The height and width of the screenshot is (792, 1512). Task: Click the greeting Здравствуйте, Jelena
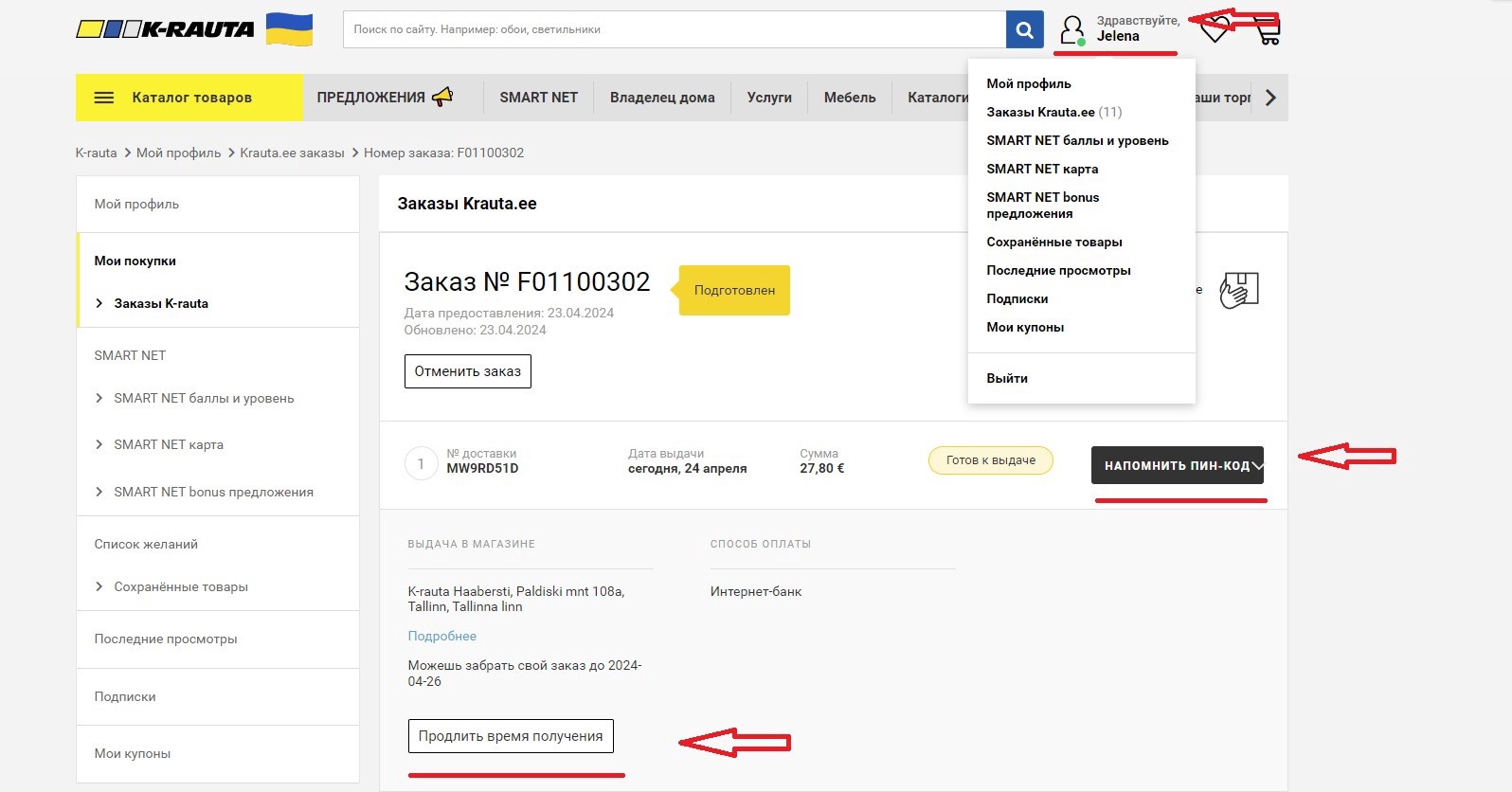point(1139,28)
